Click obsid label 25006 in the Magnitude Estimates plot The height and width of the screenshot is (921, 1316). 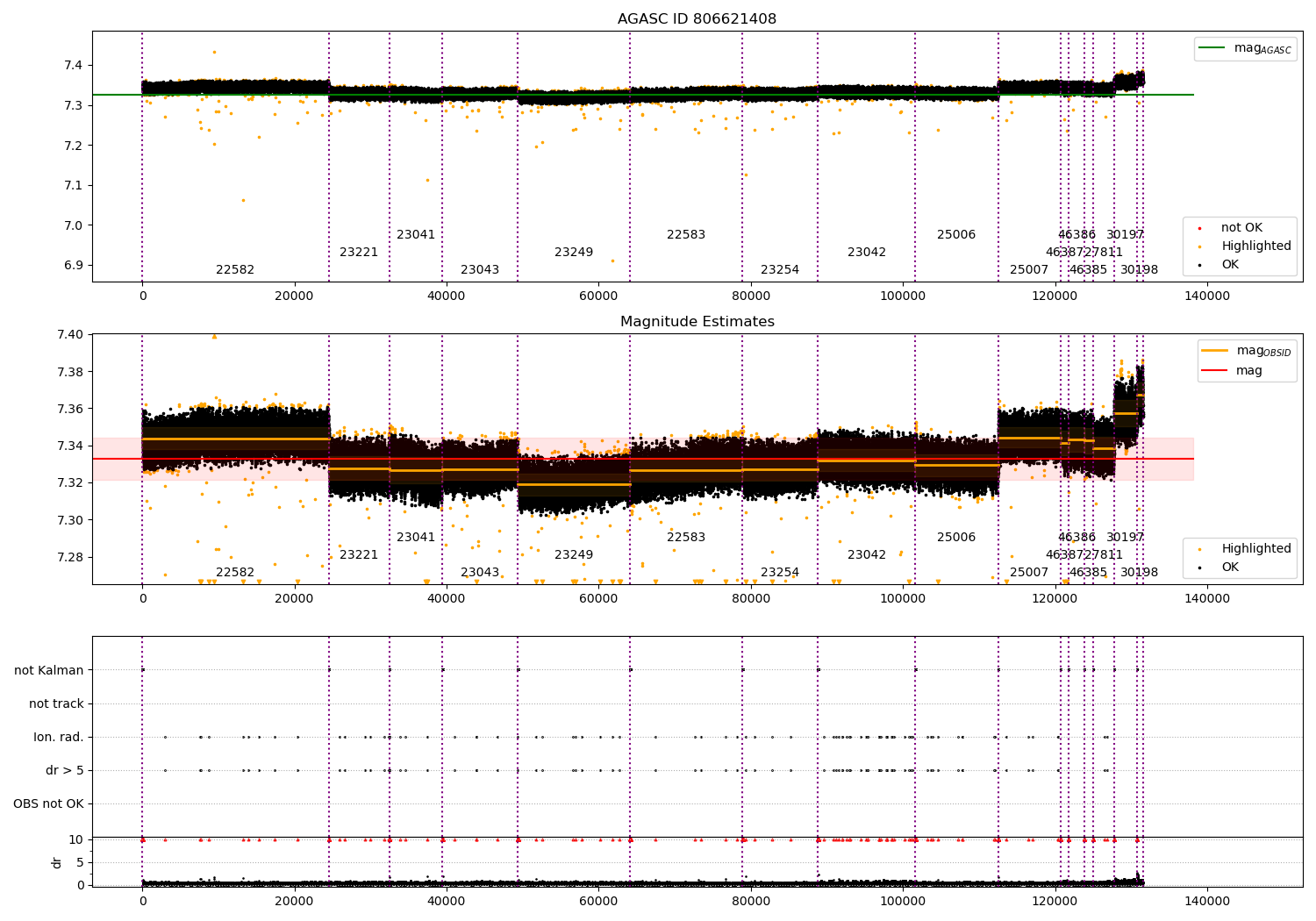pos(956,538)
